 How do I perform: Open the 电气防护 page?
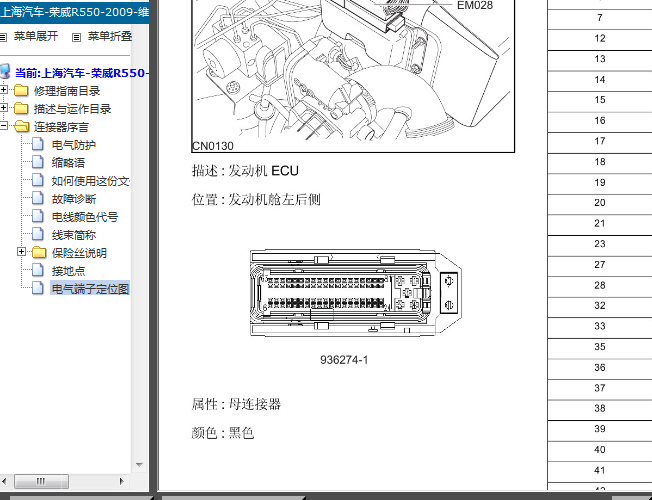click(x=74, y=145)
